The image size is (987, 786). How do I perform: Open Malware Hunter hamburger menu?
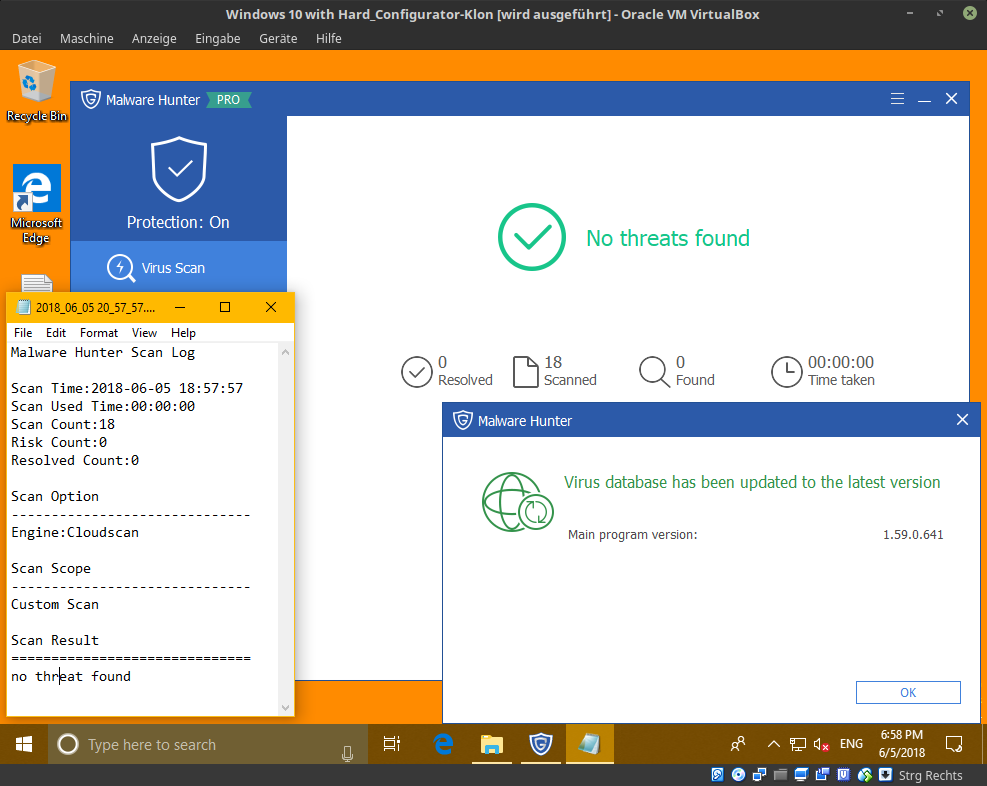point(897,99)
